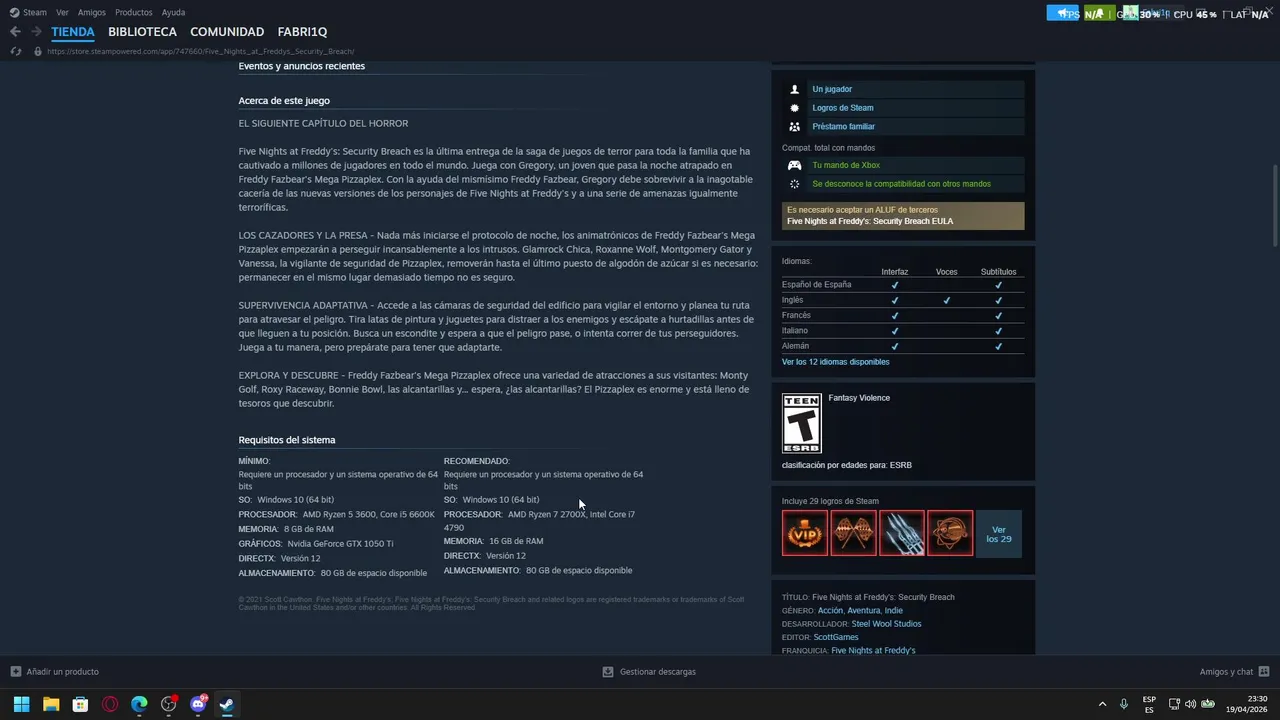Click the Ver los 29 achievements button
The height and width of the screenshot is (720, 1280).
998,533
